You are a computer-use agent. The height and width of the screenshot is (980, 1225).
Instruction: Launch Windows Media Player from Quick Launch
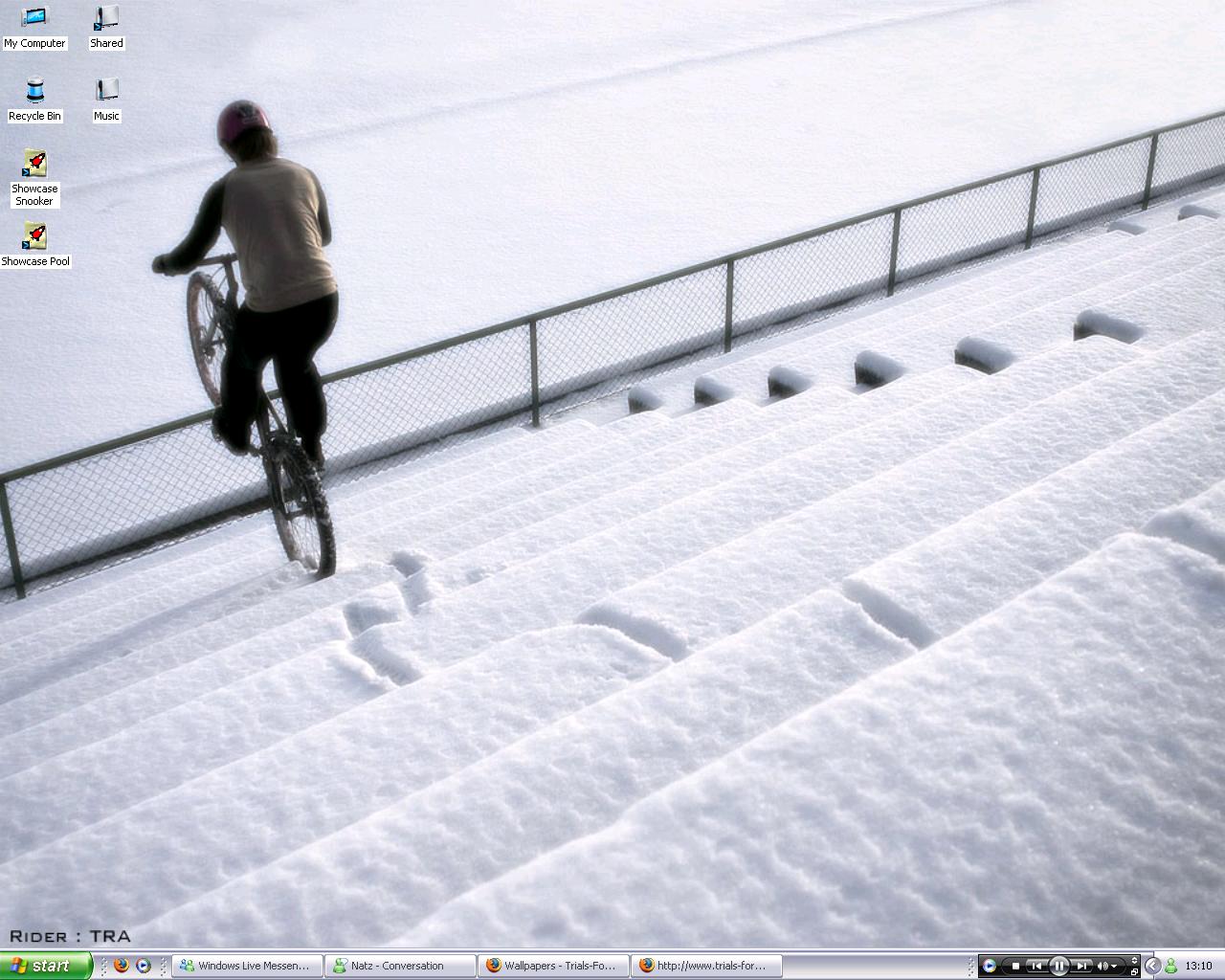tap(144, 966)
